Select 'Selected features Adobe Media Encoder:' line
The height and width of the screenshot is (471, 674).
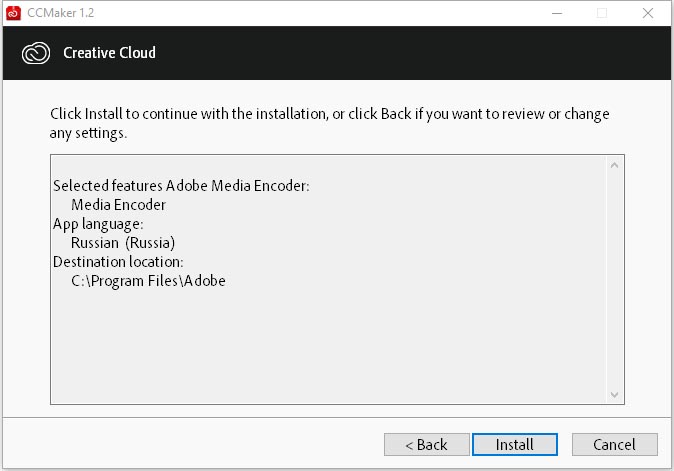181,186
